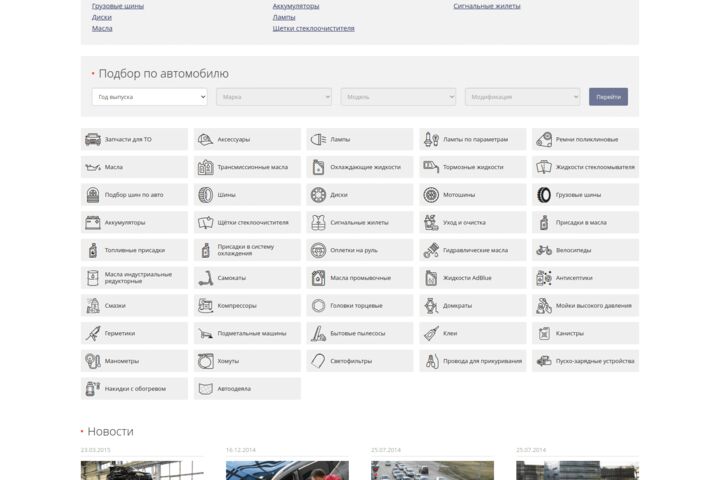The height and width of the screenshot is (480, 720).
Task: Open the Присадки в масла category text
Action: 581,222
